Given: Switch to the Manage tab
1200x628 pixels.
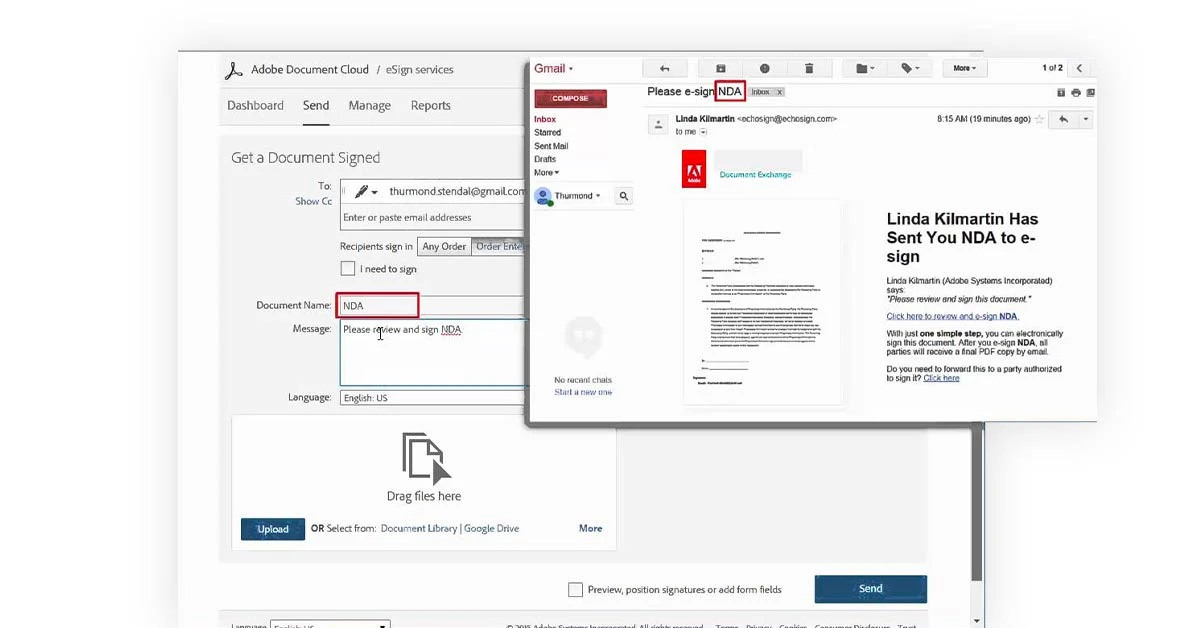Looking at the screenshot, I should point(369,104).
